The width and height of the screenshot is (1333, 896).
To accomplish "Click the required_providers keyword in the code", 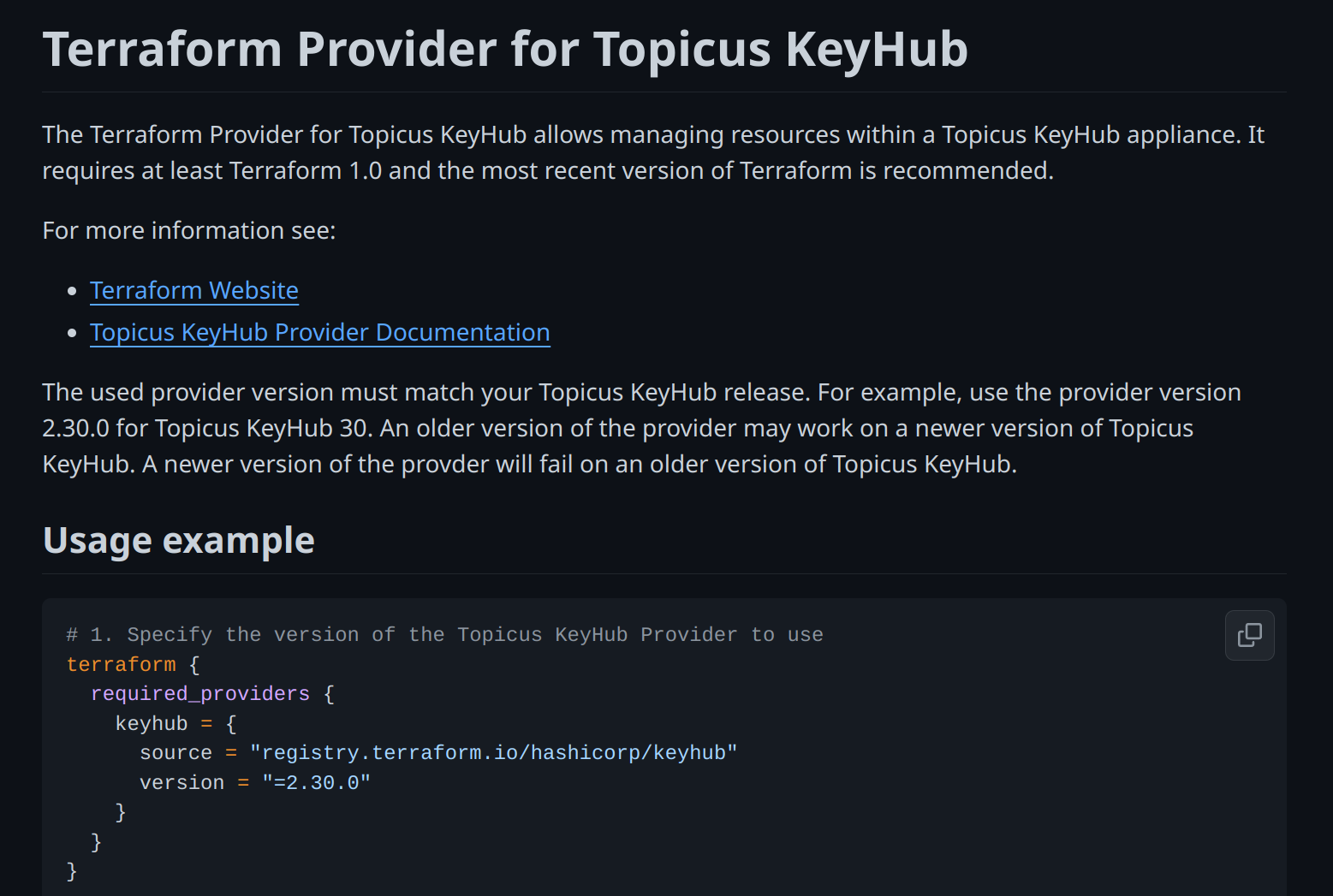I will [x=200, y=694].
